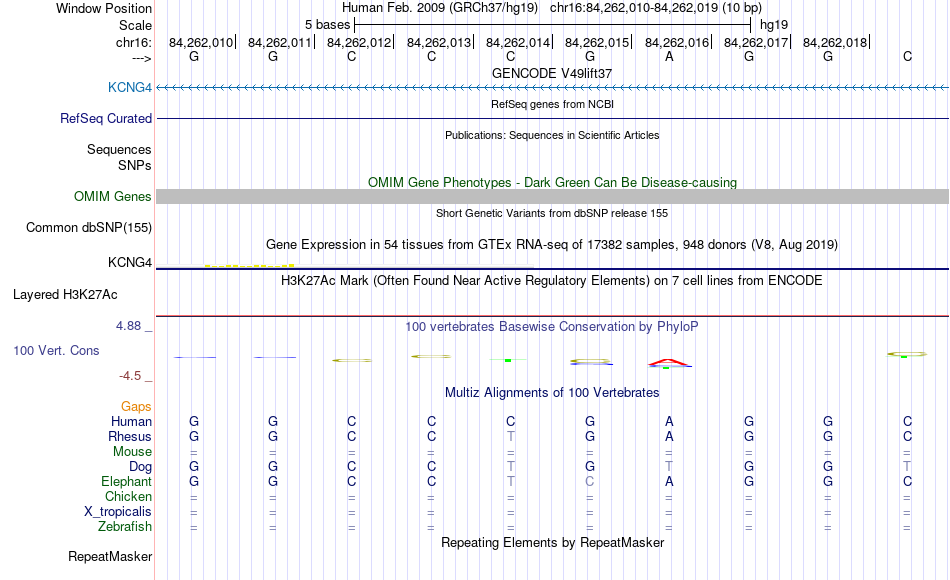This screenshot has height=580, width=950.
Task: Click the Layered H3K27Ac track label
Action: tap(65, 295)
